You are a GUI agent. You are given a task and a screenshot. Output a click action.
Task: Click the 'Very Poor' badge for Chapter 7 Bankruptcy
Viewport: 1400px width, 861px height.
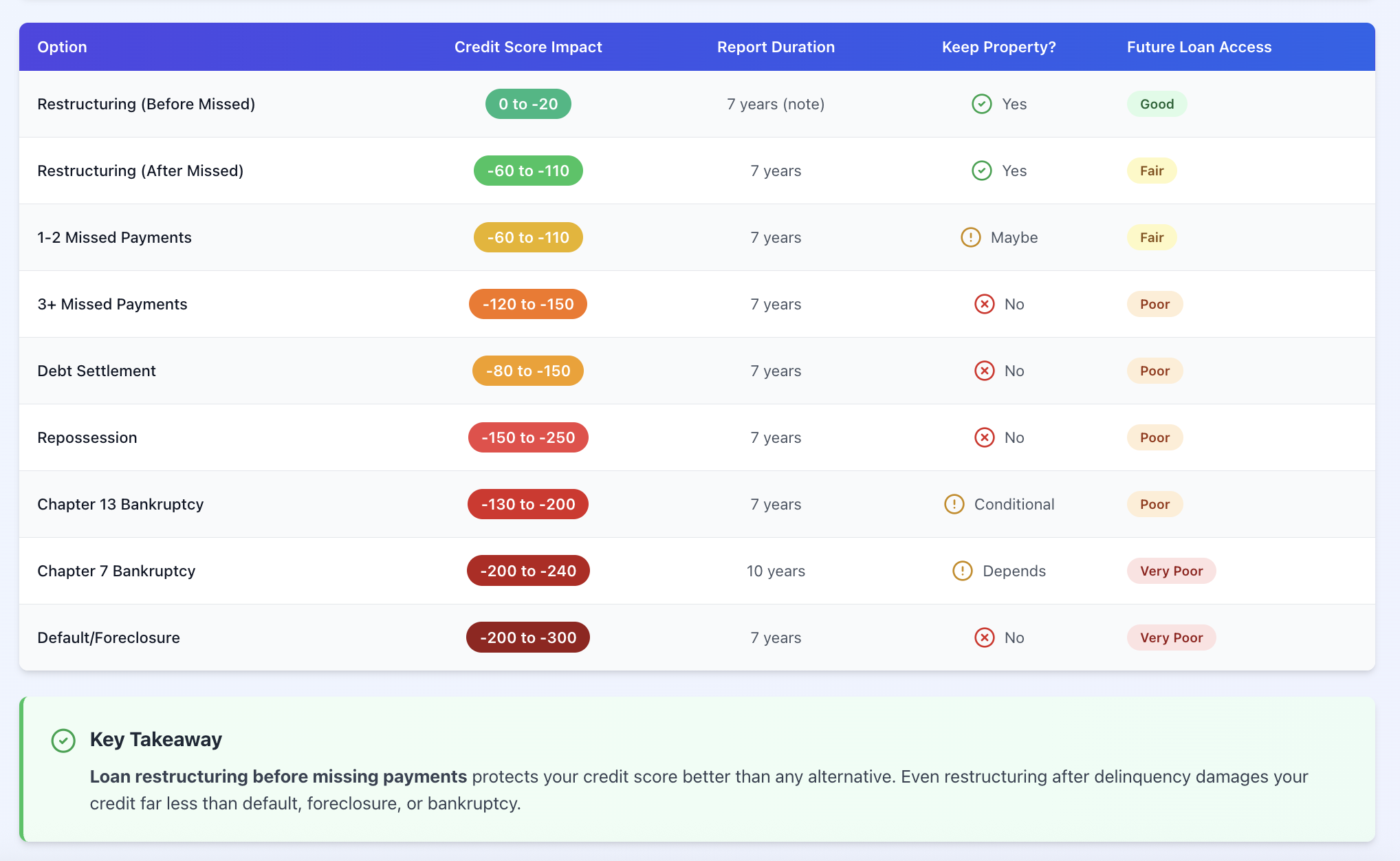(x=1171, y=571)
